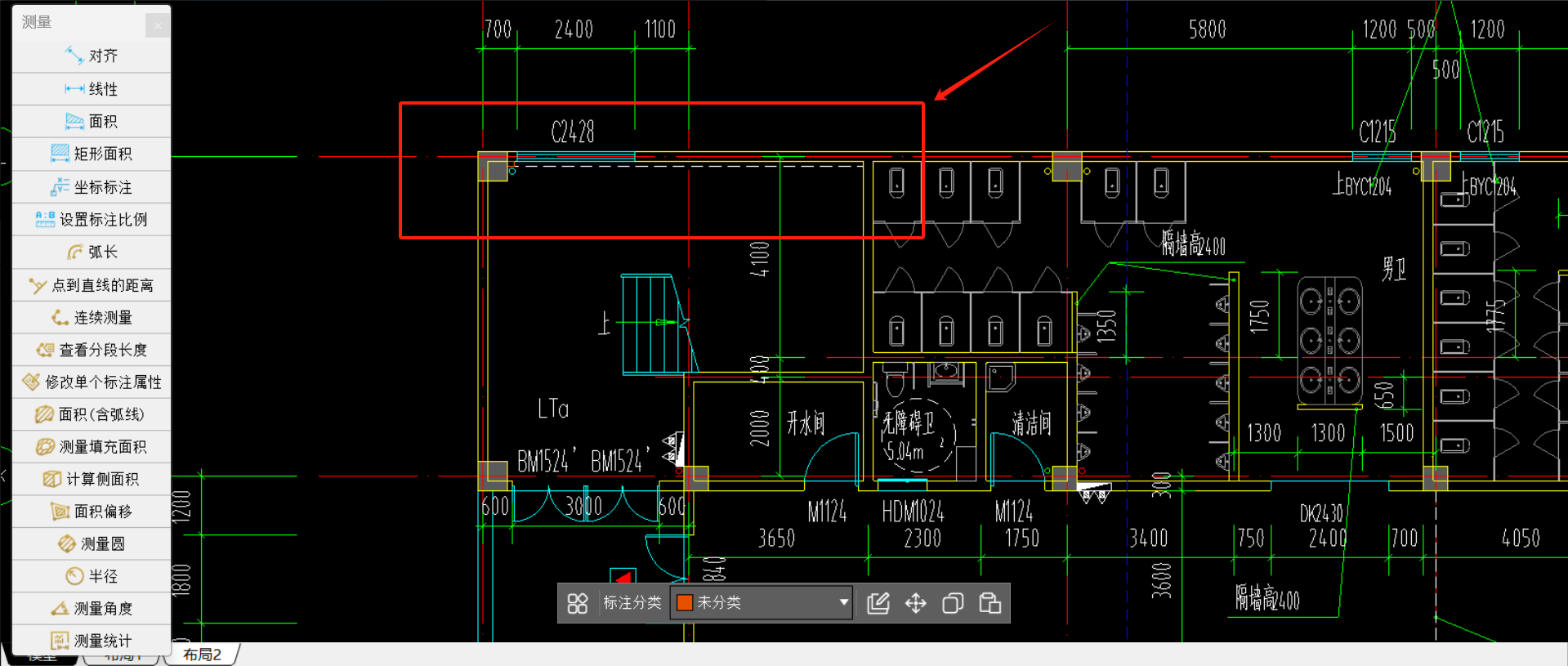The width and height of the screenshot is (1568, 666).
Task: Pick the 点到直线的距离 tool
Action: [92, 284]
